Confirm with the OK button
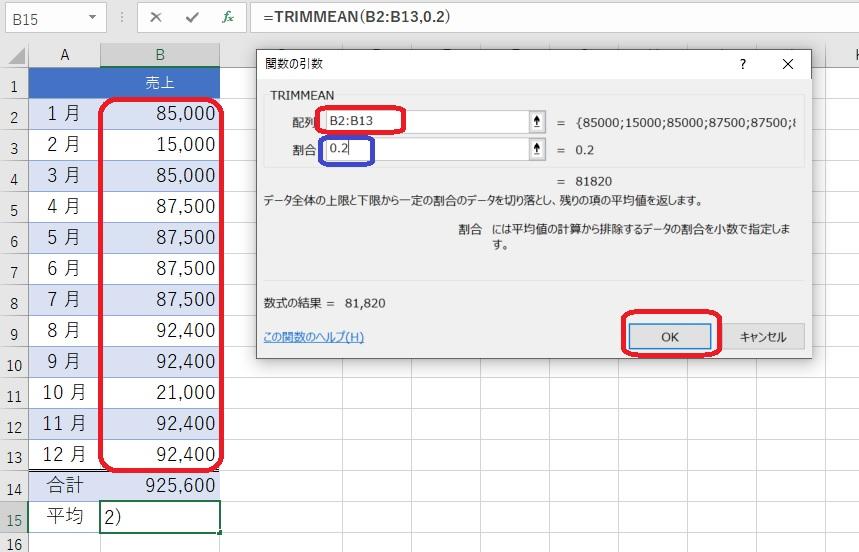The image size is (859, 552). [669, 336]
